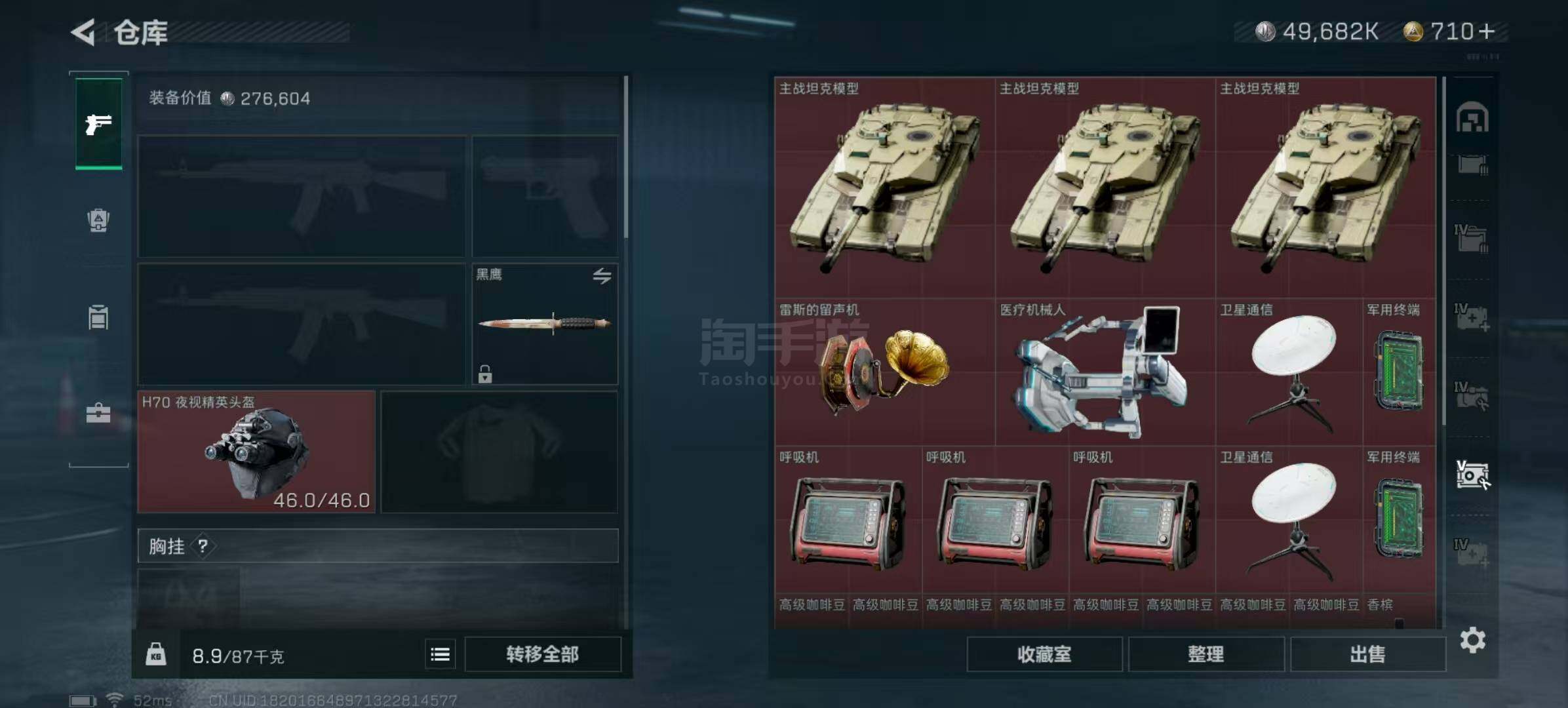Open the main warehouse container icon
This screenshot has width=1568, height=708.
(1472, 117)
